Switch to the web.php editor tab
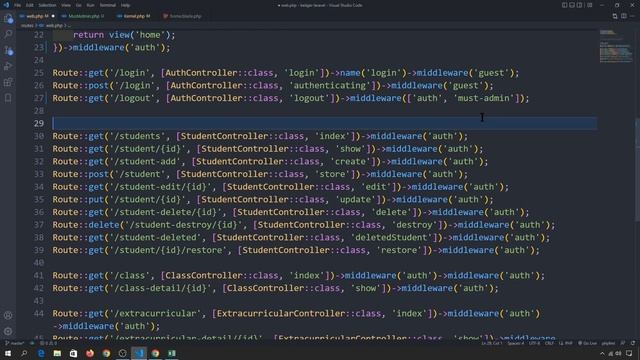 coord(37,16)
